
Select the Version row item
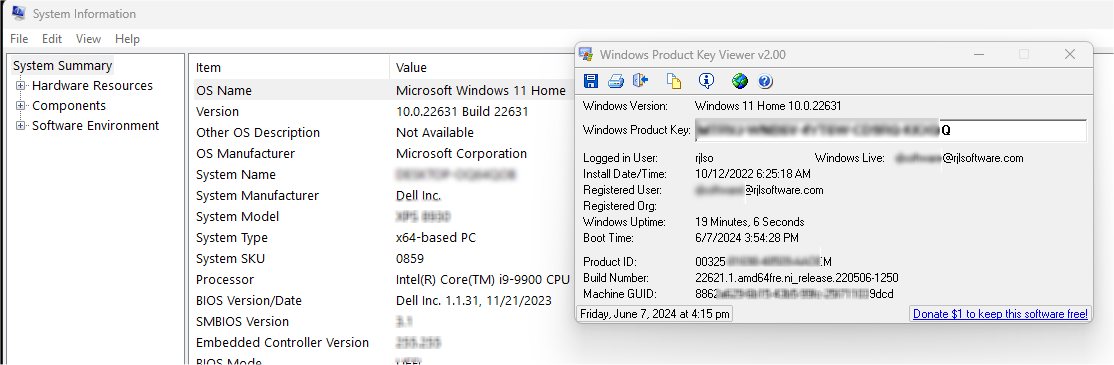coord(217,111)
